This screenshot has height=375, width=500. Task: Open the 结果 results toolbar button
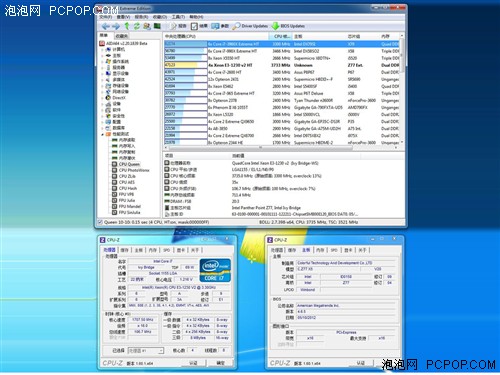[x=199, y=26]
